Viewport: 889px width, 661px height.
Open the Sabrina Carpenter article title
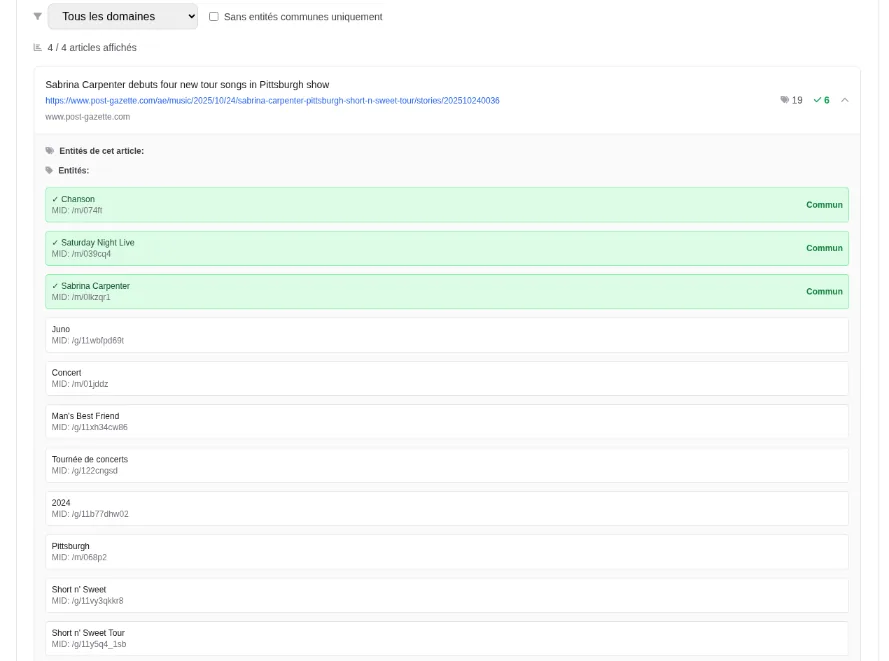click(187, 84)
